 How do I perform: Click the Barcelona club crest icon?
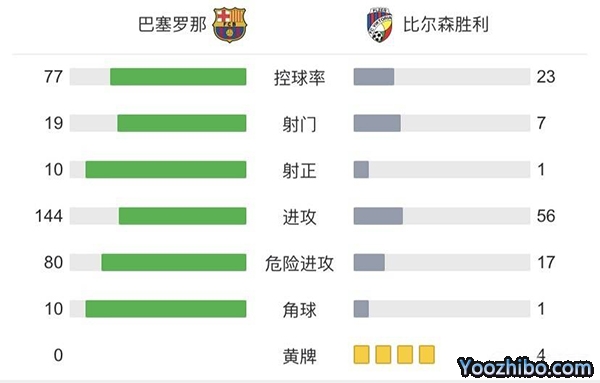coord(229,25)
